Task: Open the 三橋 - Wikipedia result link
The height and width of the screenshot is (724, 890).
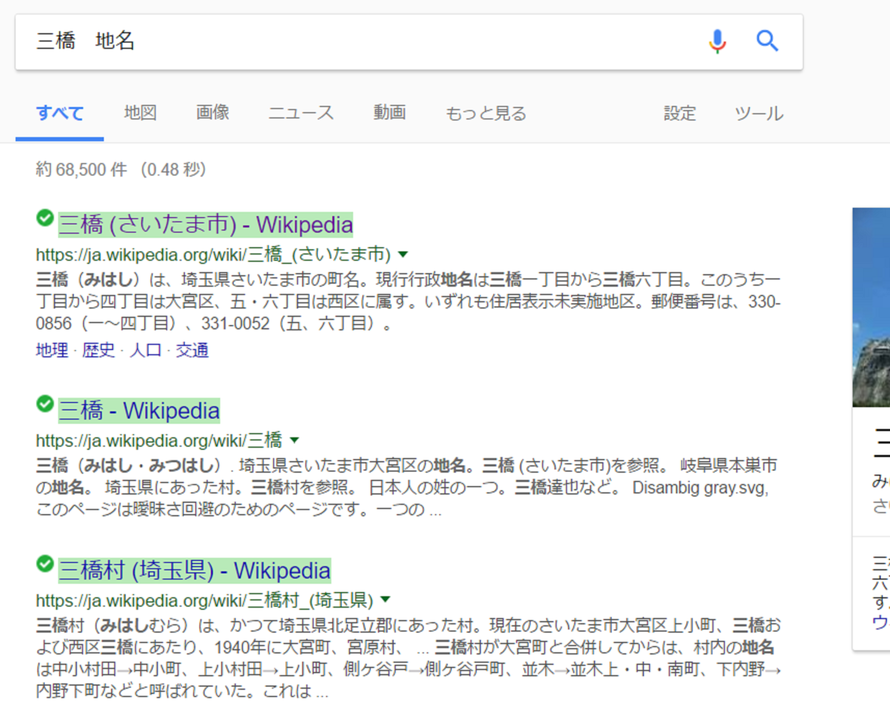Action: coord(139,411)
